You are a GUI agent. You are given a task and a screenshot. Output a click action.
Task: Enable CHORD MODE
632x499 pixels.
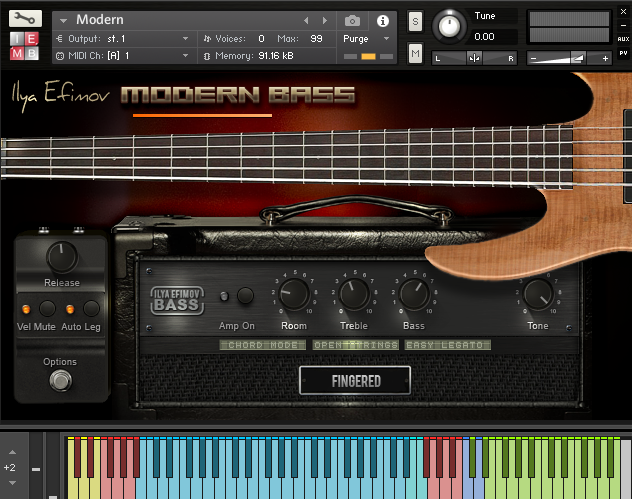point(263,345)
